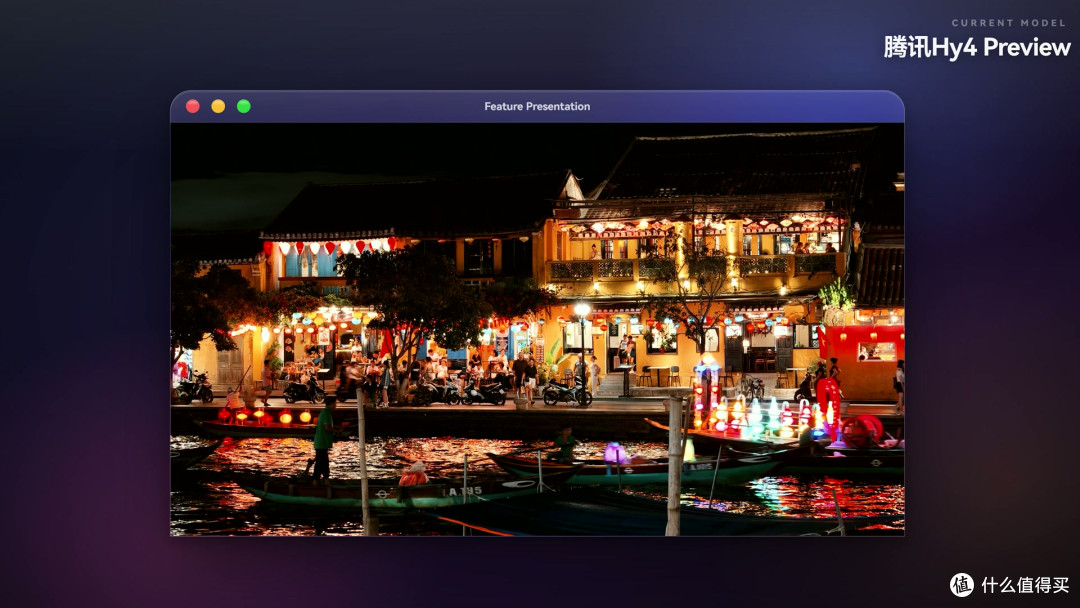
Task: Select the "腾讯Hy4 Preview" model name
Action: (x=977, y=47)
